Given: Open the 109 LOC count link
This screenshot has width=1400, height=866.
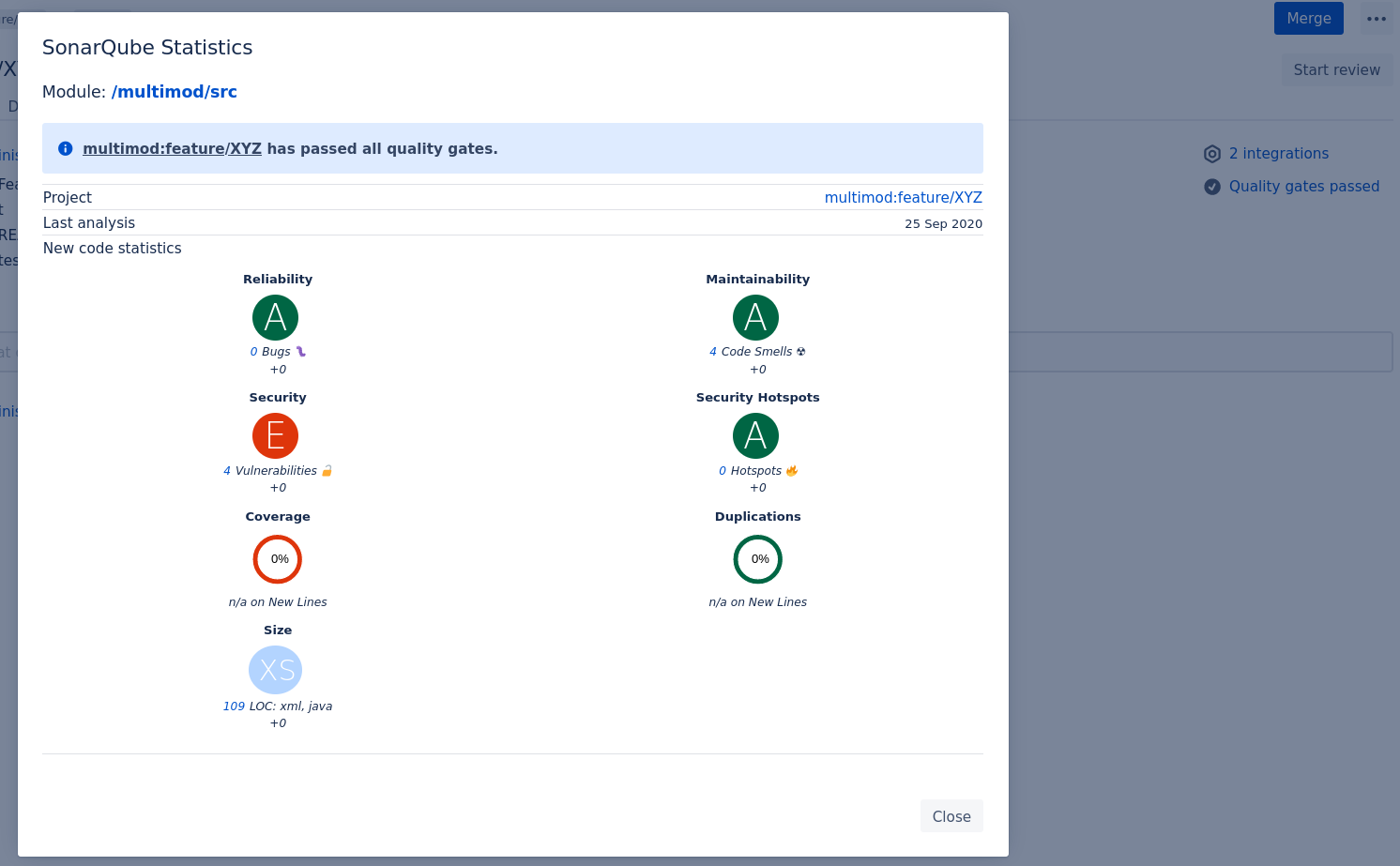Looking at the screenshot, I should [234, 706].
